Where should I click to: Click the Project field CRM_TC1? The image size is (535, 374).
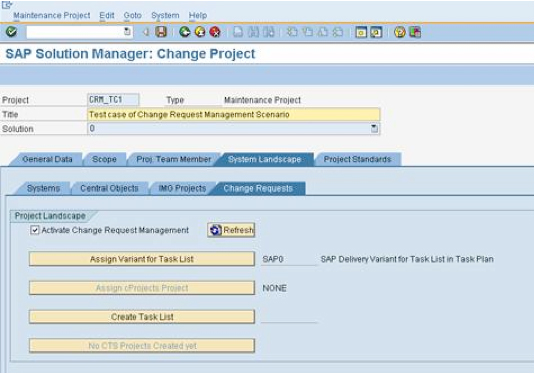click(113, 100)
